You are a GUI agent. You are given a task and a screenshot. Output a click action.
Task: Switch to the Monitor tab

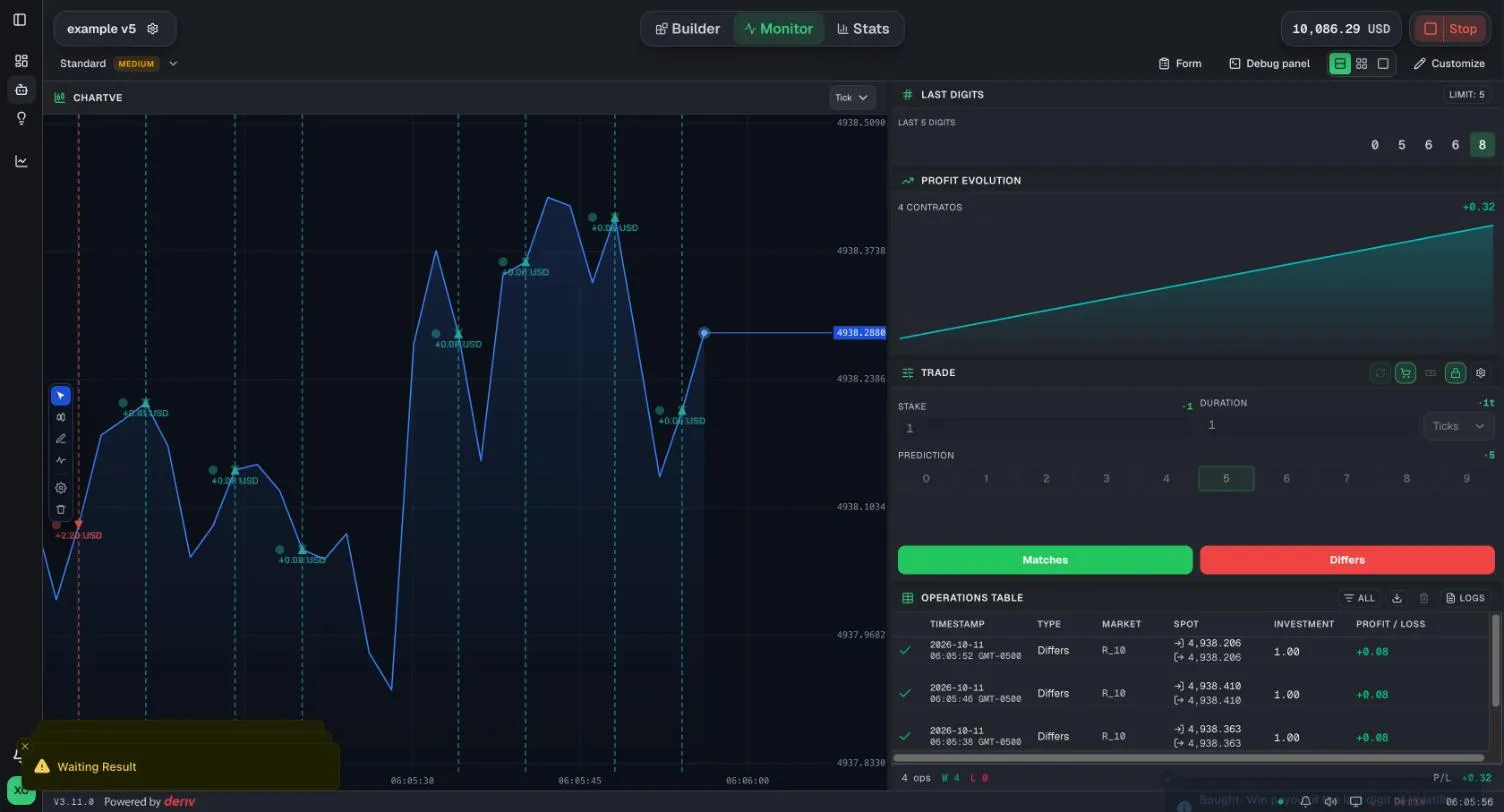coord(778,29)
